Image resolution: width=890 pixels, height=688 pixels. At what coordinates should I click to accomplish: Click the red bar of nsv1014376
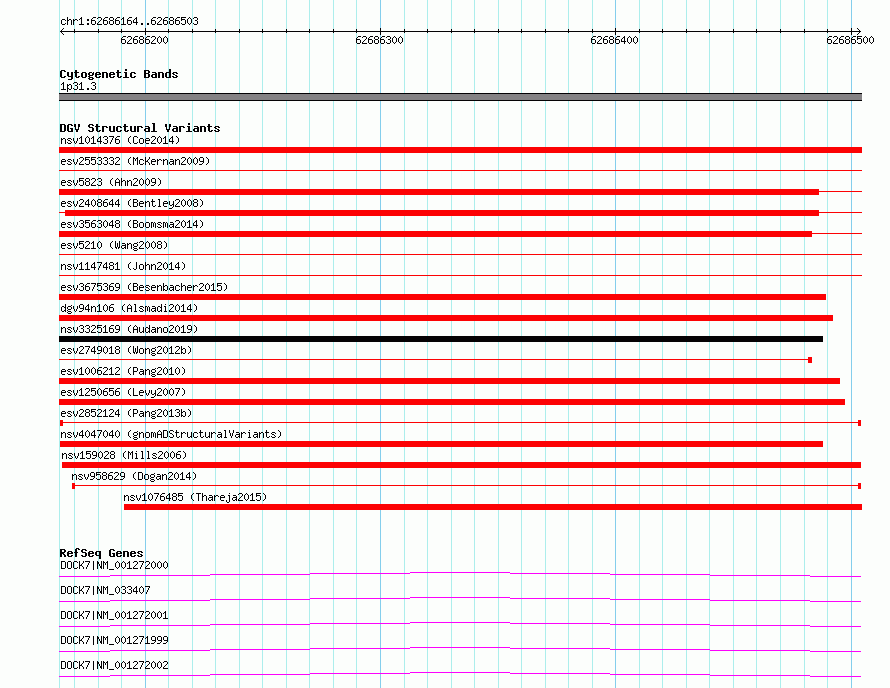pos(460,150)
